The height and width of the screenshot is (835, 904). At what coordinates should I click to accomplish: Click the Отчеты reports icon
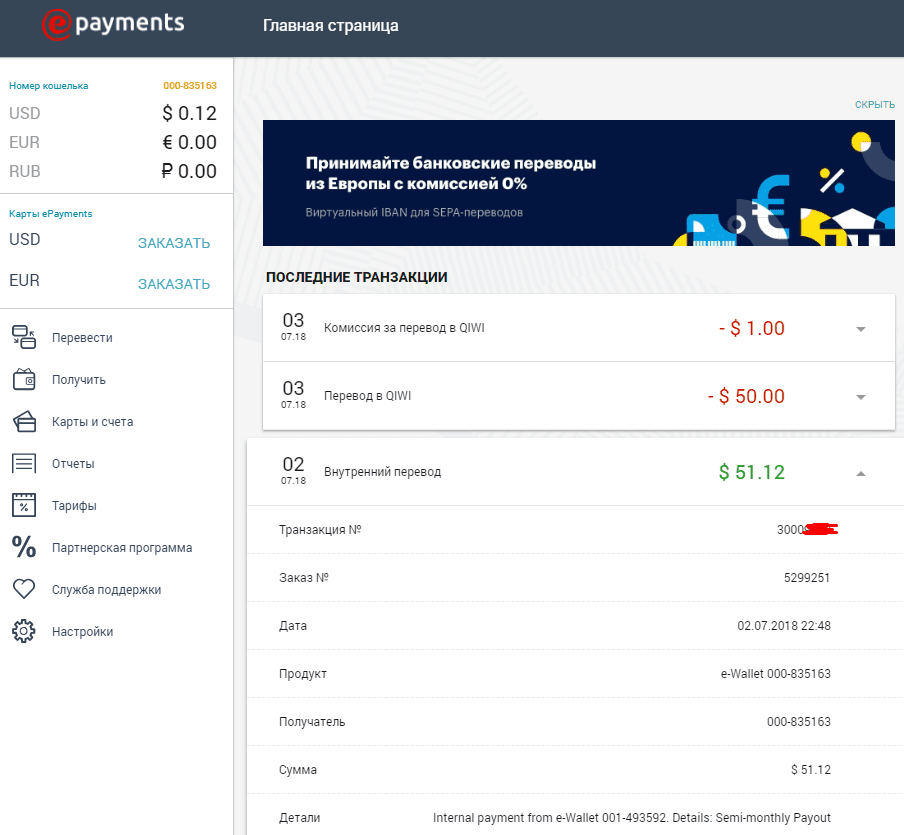pos(24,464)
